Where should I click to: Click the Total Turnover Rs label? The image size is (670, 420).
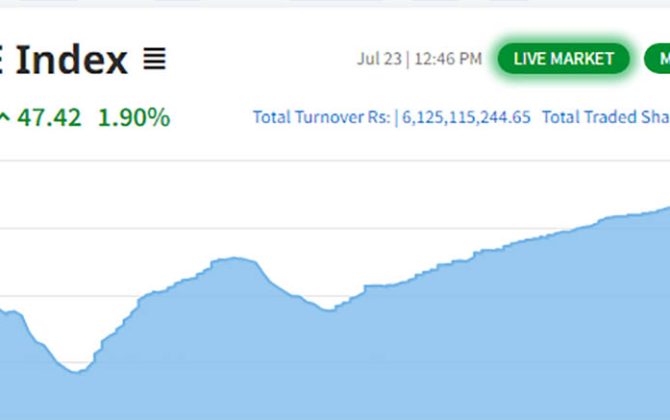click(x=321, y=117)
